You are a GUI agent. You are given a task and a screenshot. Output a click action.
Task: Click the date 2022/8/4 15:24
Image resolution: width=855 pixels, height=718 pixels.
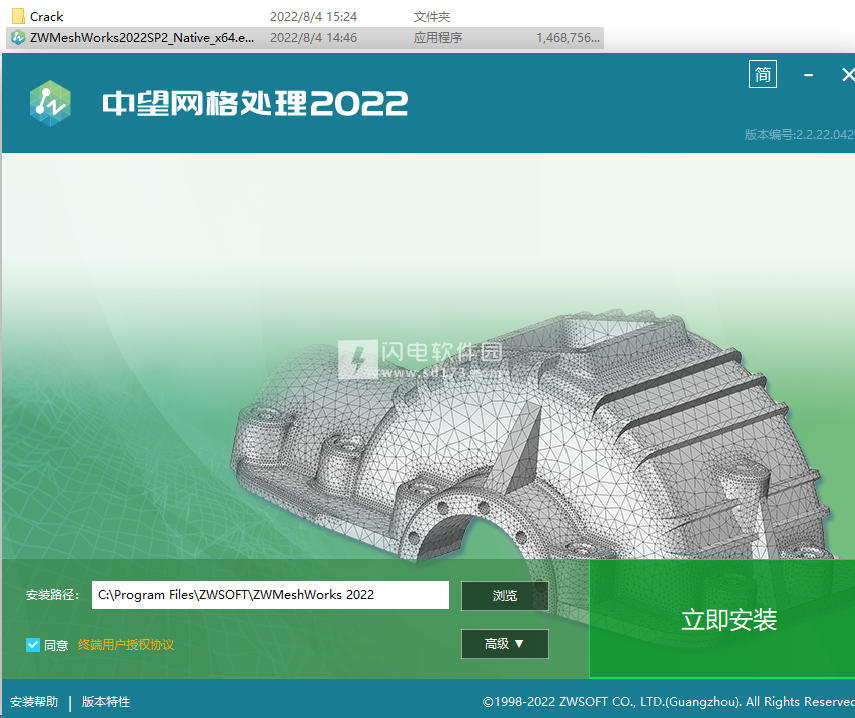pyautogui.click(x=314, y=17)
